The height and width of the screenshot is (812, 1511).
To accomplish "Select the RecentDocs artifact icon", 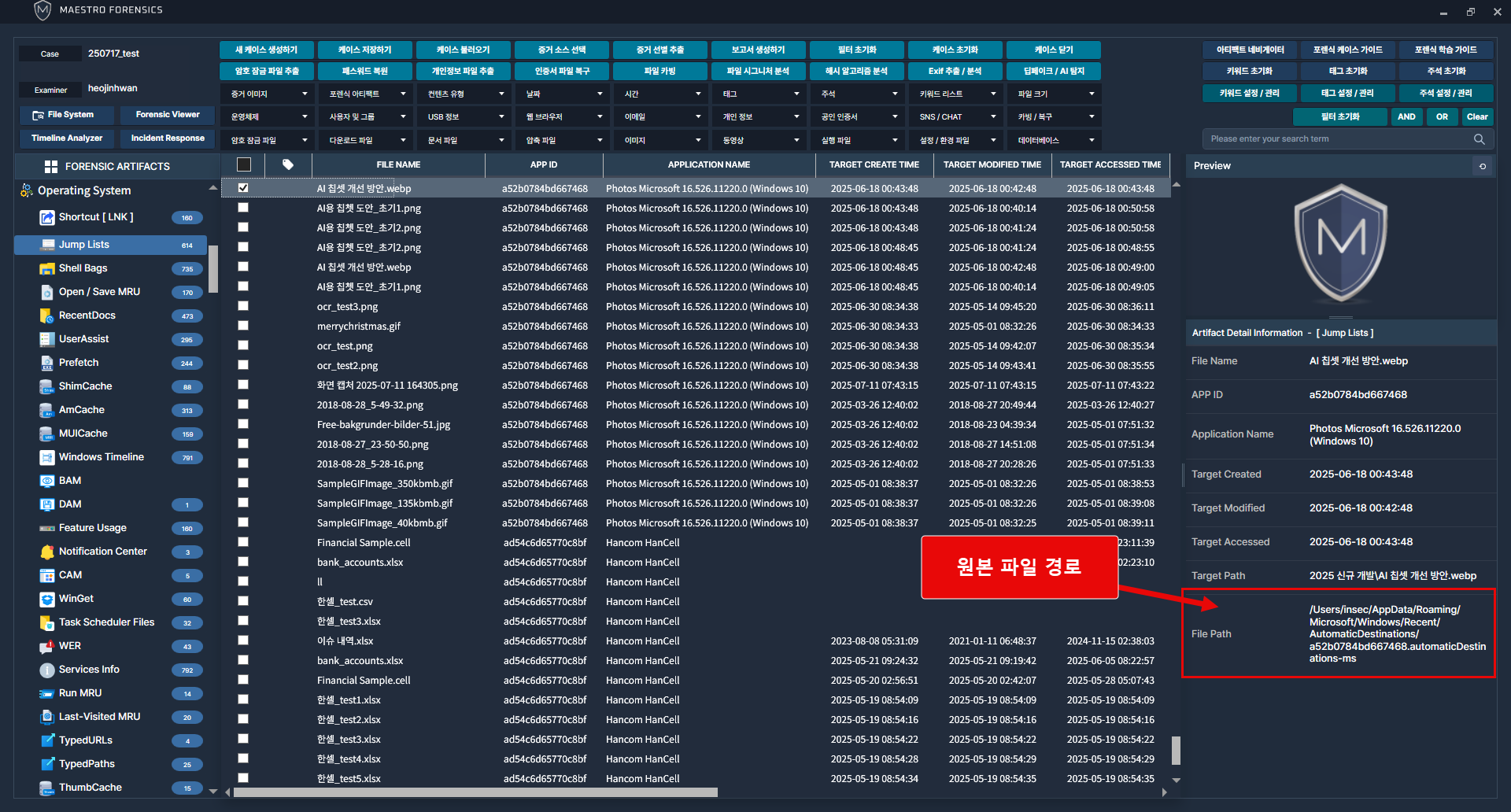I will [47, 316].
